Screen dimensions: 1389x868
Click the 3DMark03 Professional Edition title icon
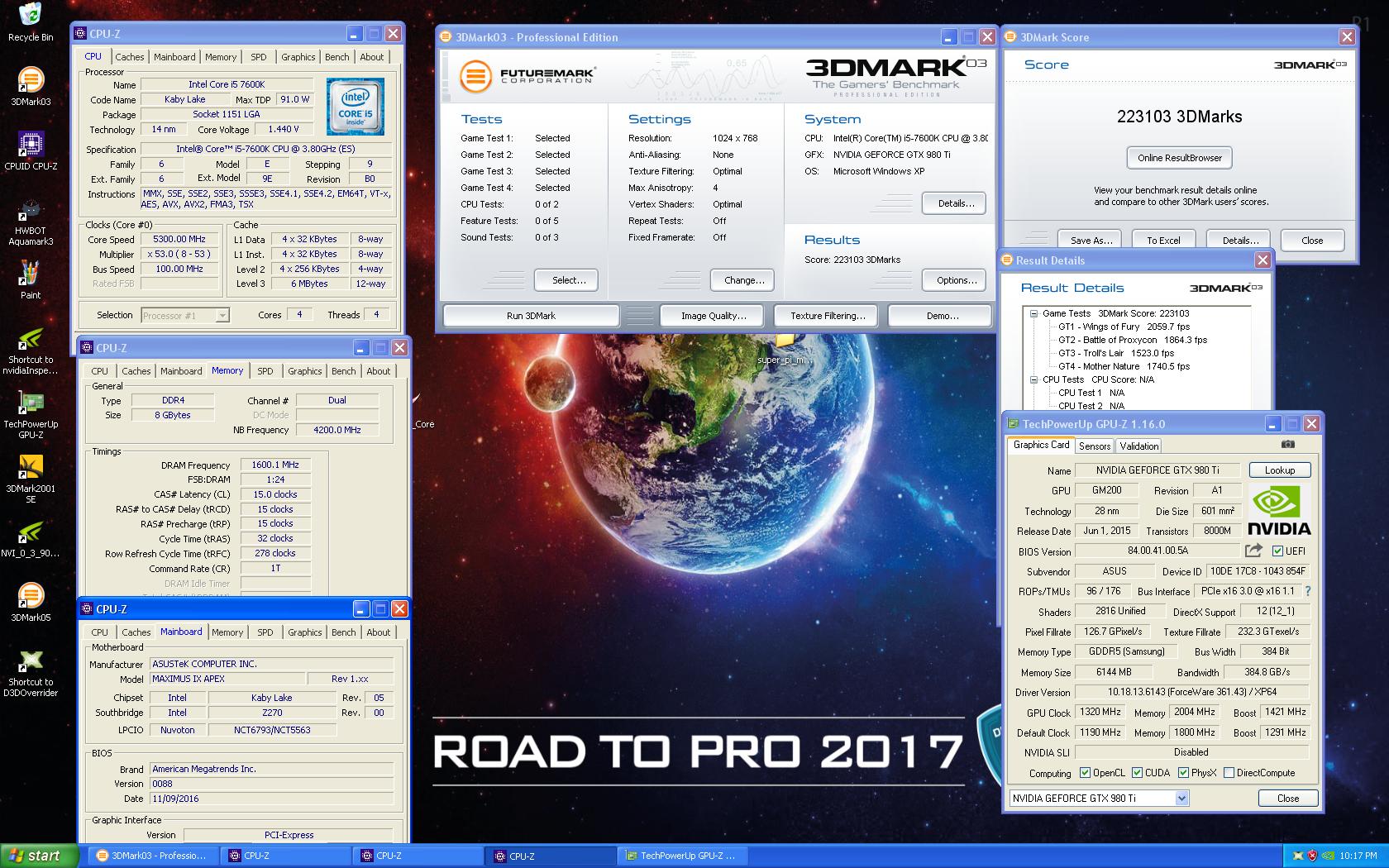(446, 37)
